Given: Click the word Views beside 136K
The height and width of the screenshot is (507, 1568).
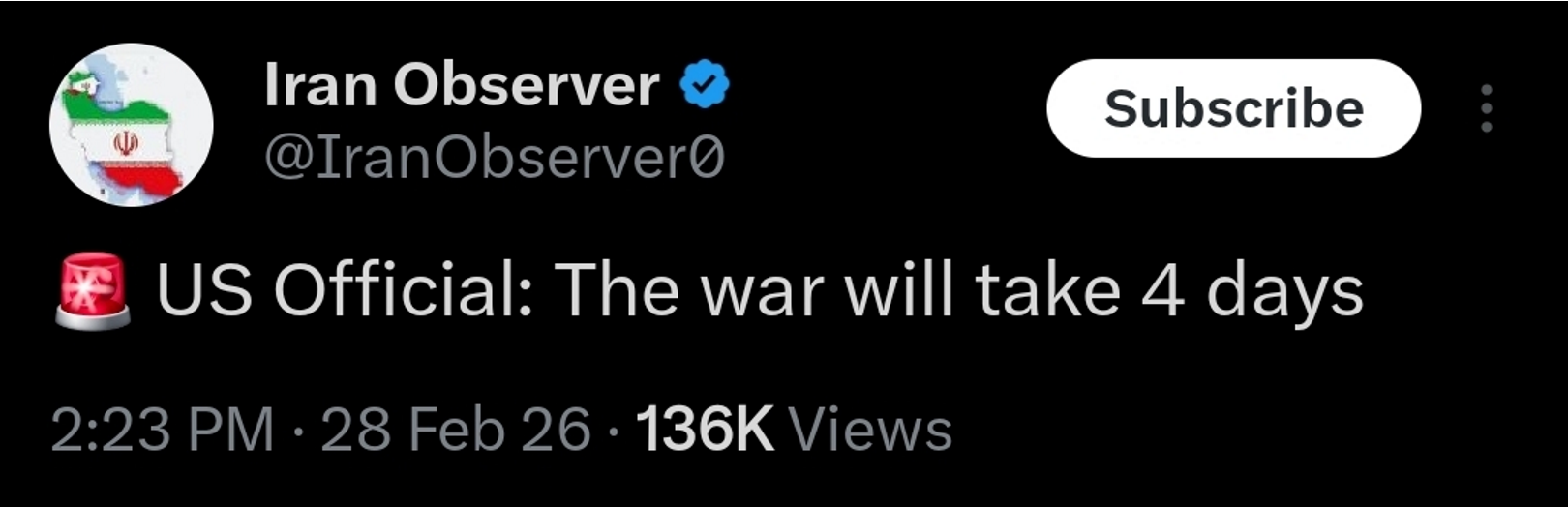Looking at the screenshot, I should 870,430.
